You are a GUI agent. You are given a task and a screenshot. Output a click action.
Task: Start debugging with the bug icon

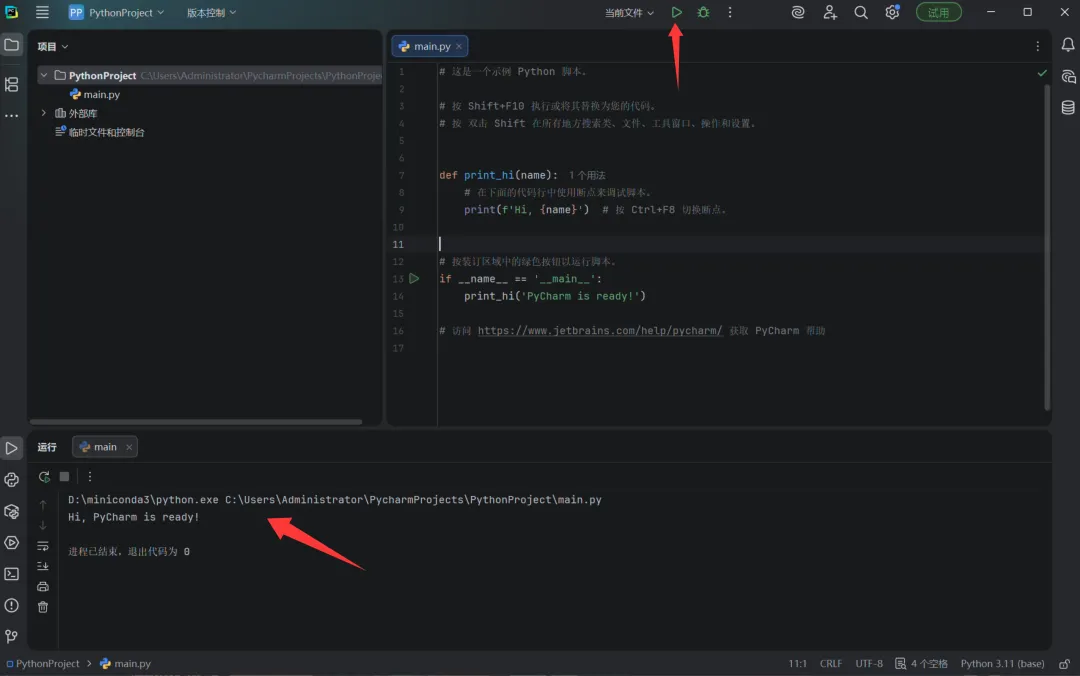703,12
